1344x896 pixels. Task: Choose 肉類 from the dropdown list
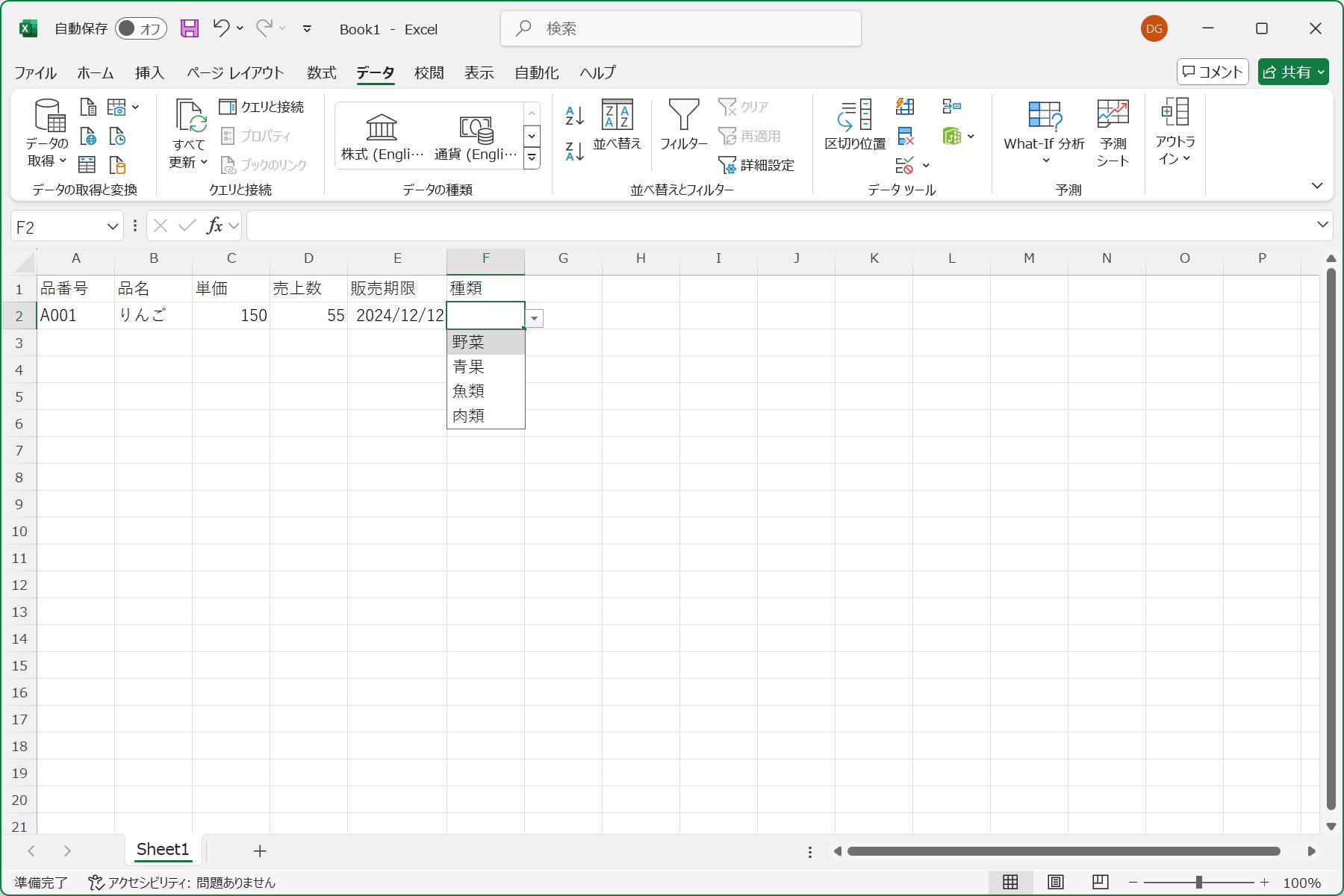click(486, 416)
